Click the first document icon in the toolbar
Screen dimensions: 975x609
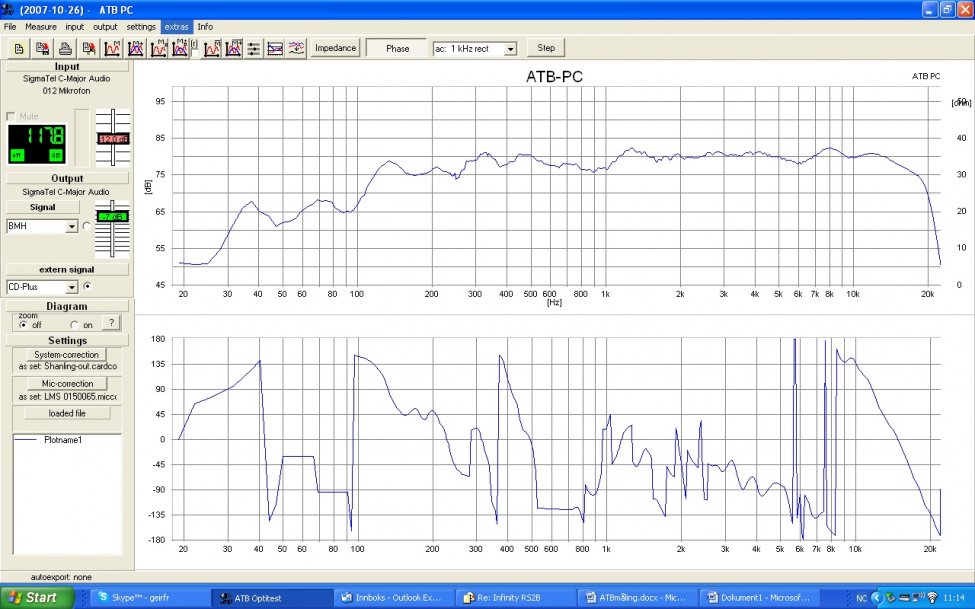coord(19,48)
